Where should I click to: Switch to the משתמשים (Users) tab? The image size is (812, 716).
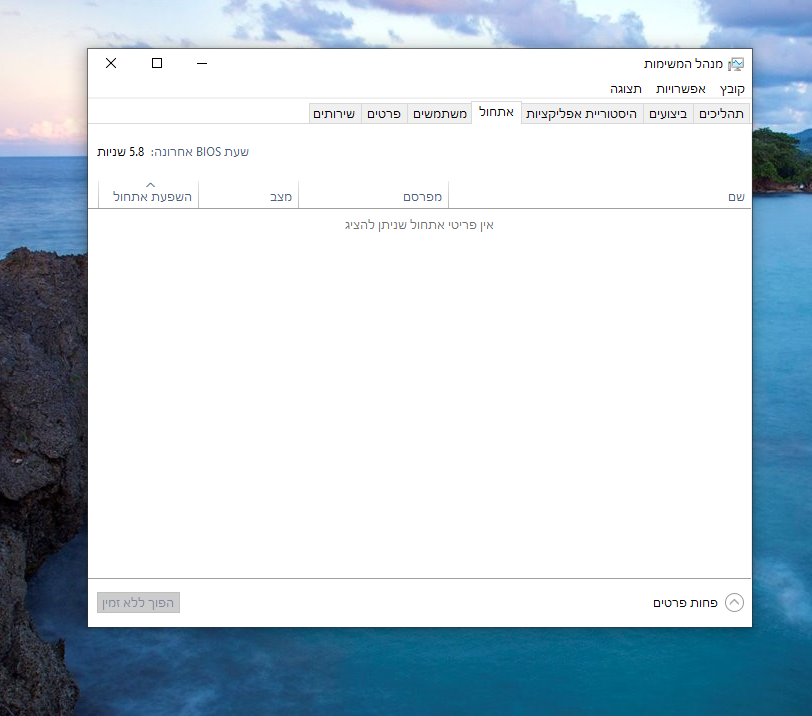[440, 113]
